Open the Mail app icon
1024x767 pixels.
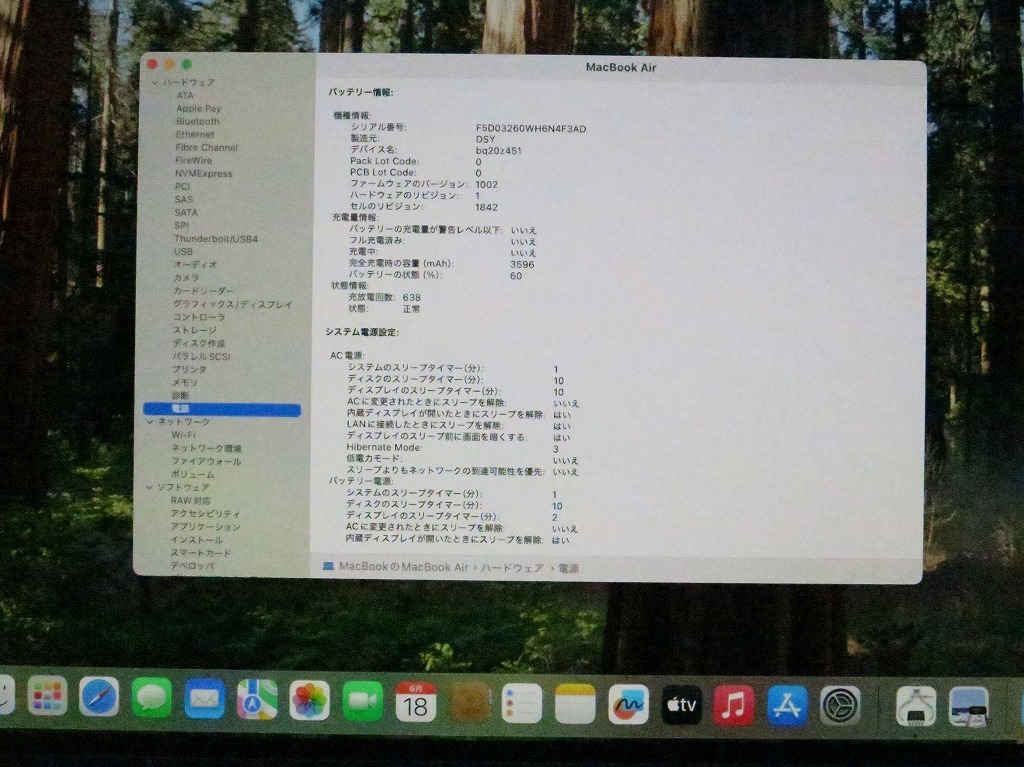coord(204,698)
